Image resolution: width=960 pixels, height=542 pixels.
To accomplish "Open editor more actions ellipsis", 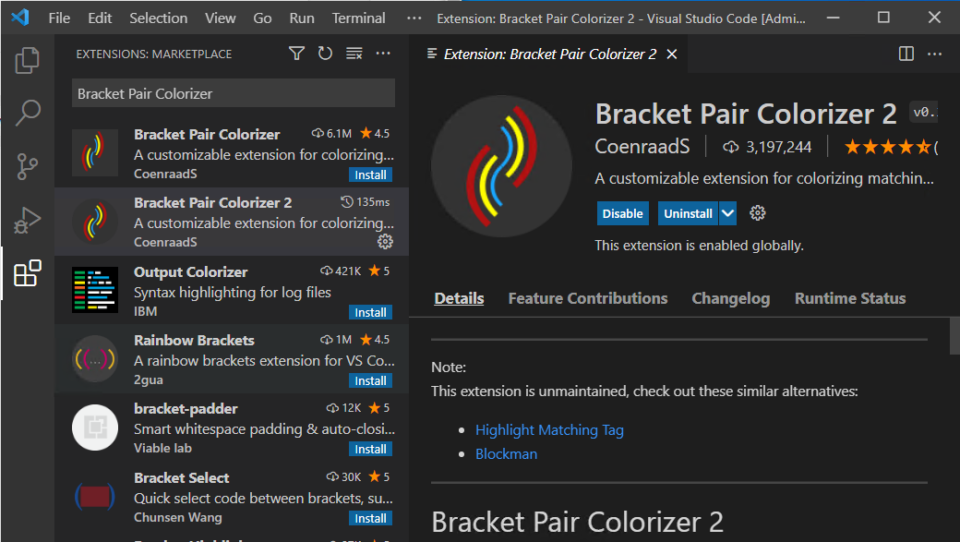I will coord(934,54).
